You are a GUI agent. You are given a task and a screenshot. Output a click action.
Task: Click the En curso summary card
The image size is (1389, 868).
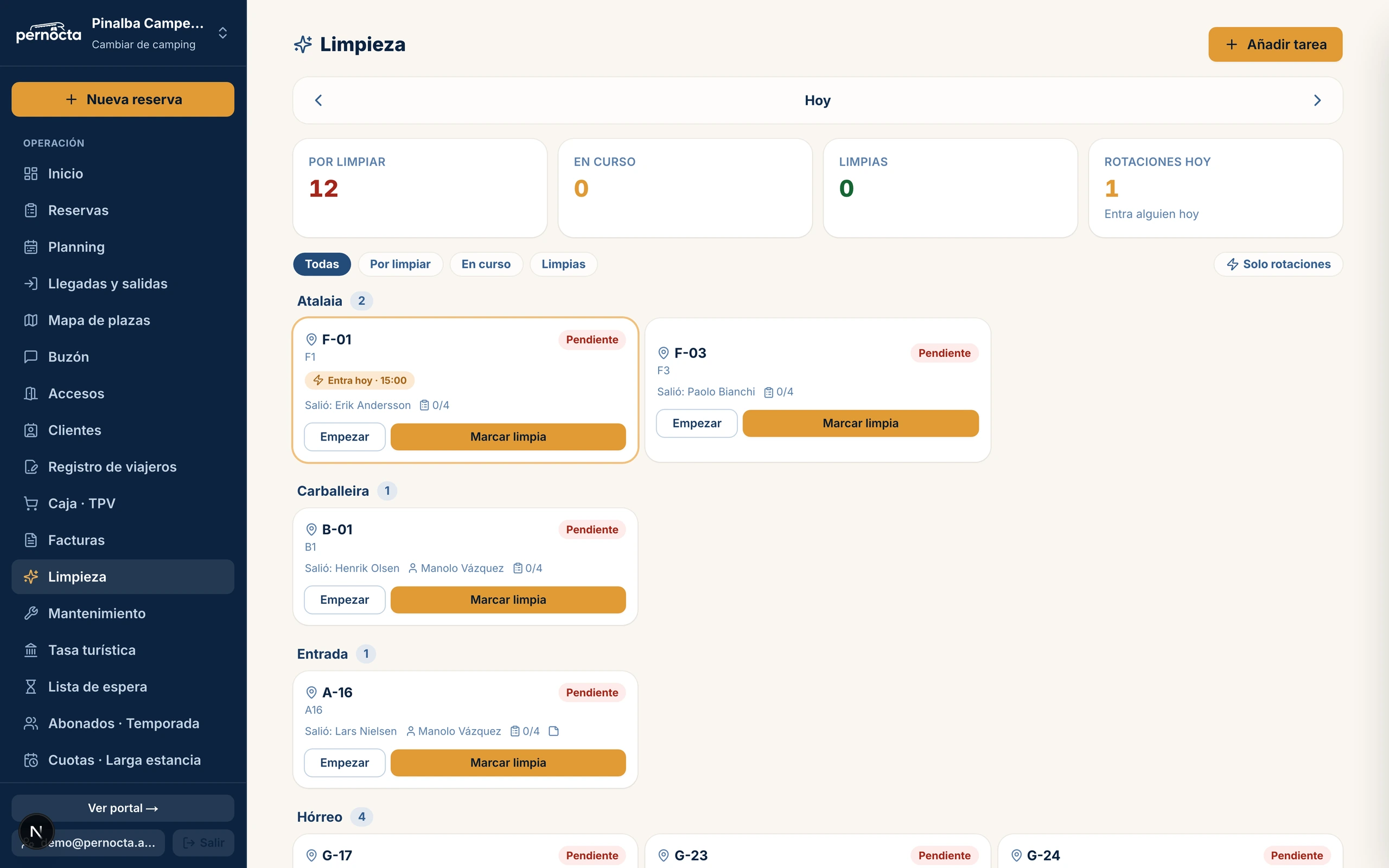685,188
